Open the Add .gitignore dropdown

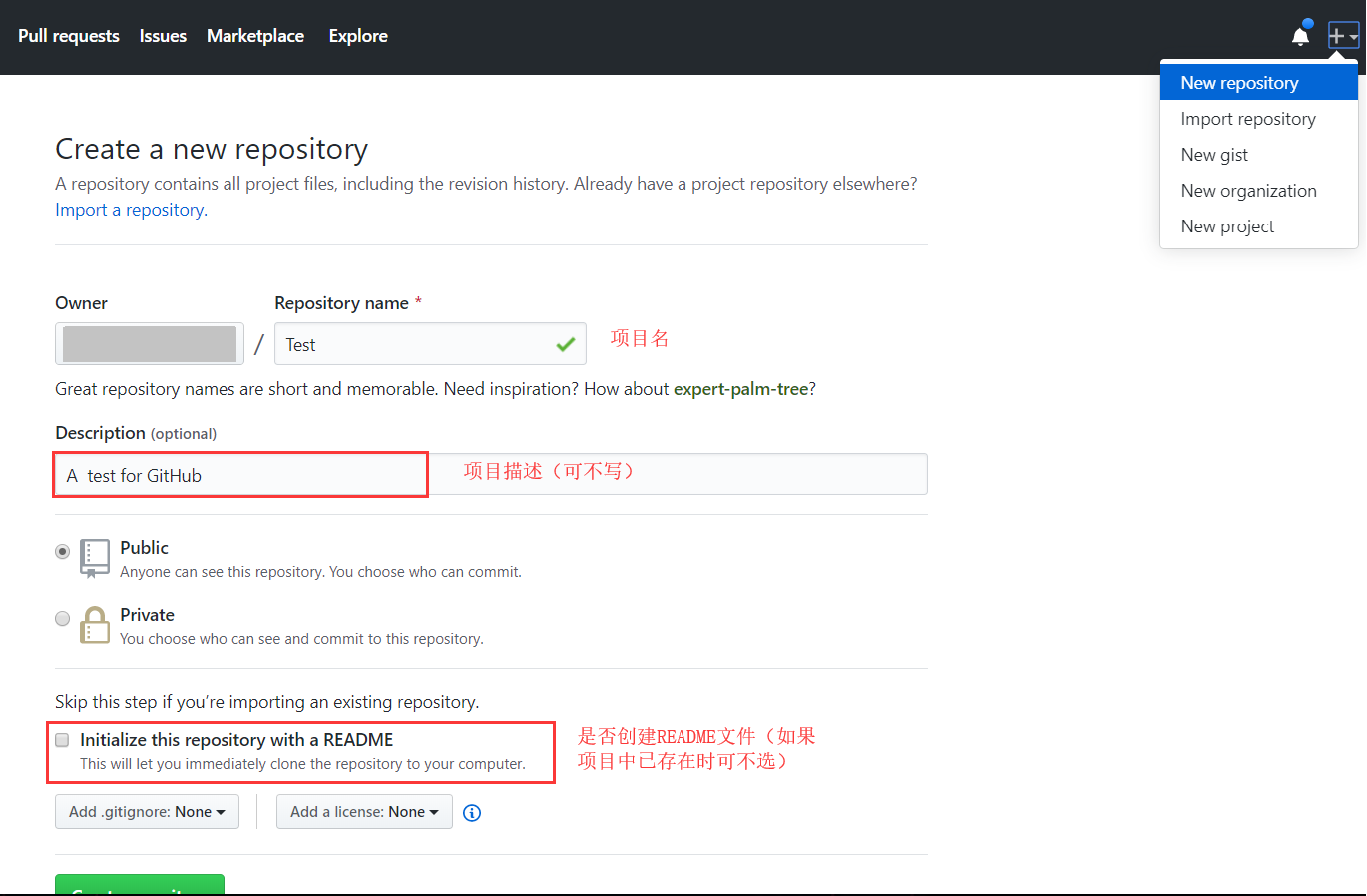click(147, 812)
